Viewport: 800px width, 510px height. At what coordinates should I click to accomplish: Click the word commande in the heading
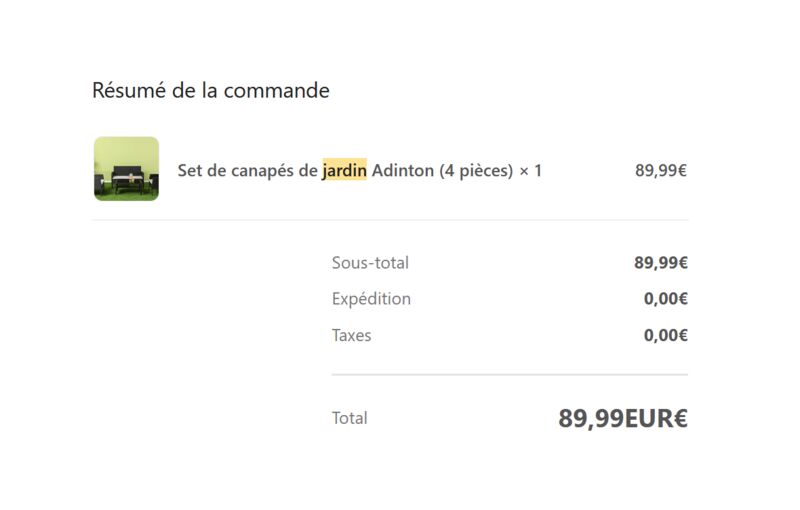coord(277,91)
